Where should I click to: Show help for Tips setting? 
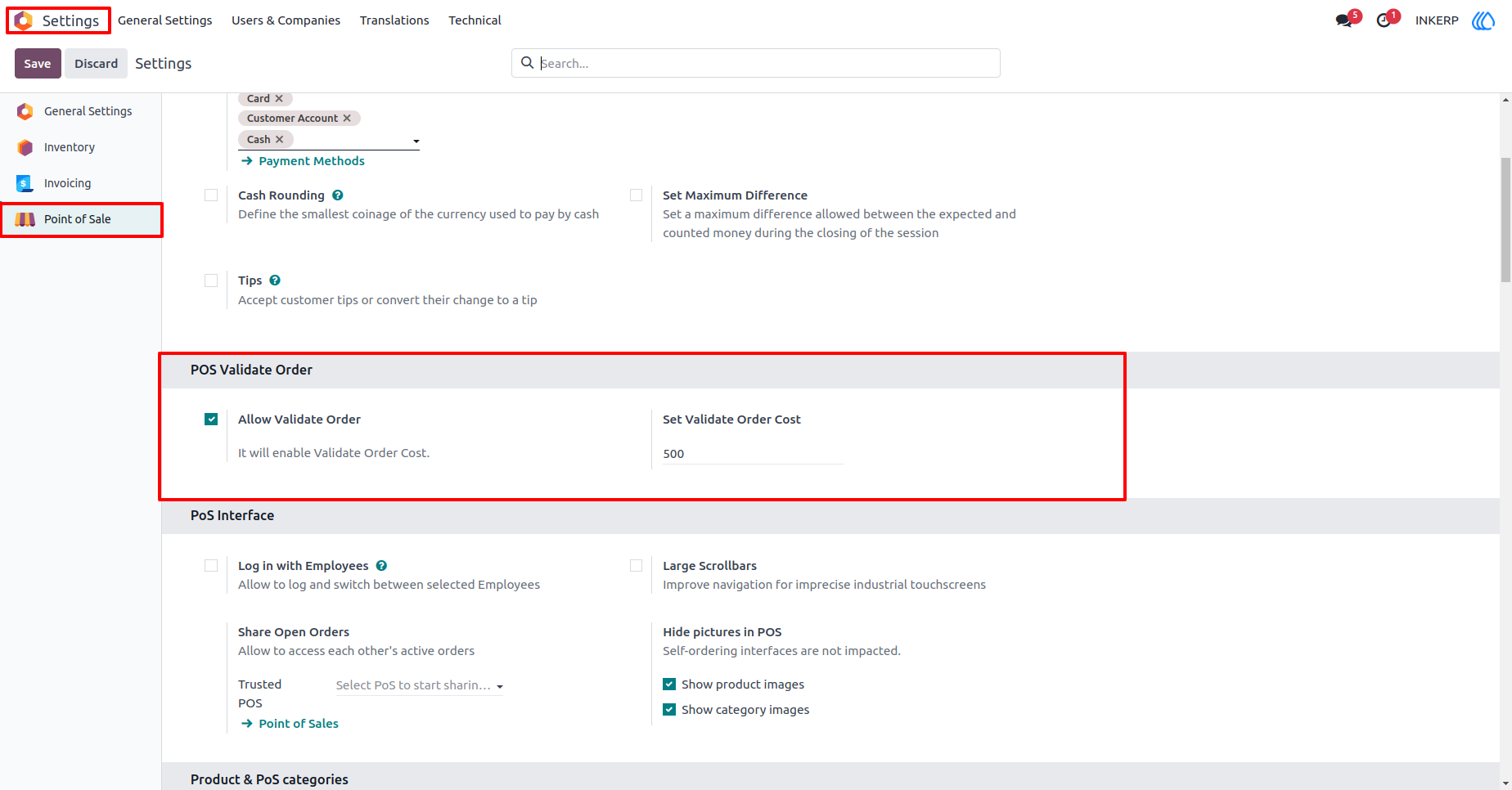(x=275, y=281)
